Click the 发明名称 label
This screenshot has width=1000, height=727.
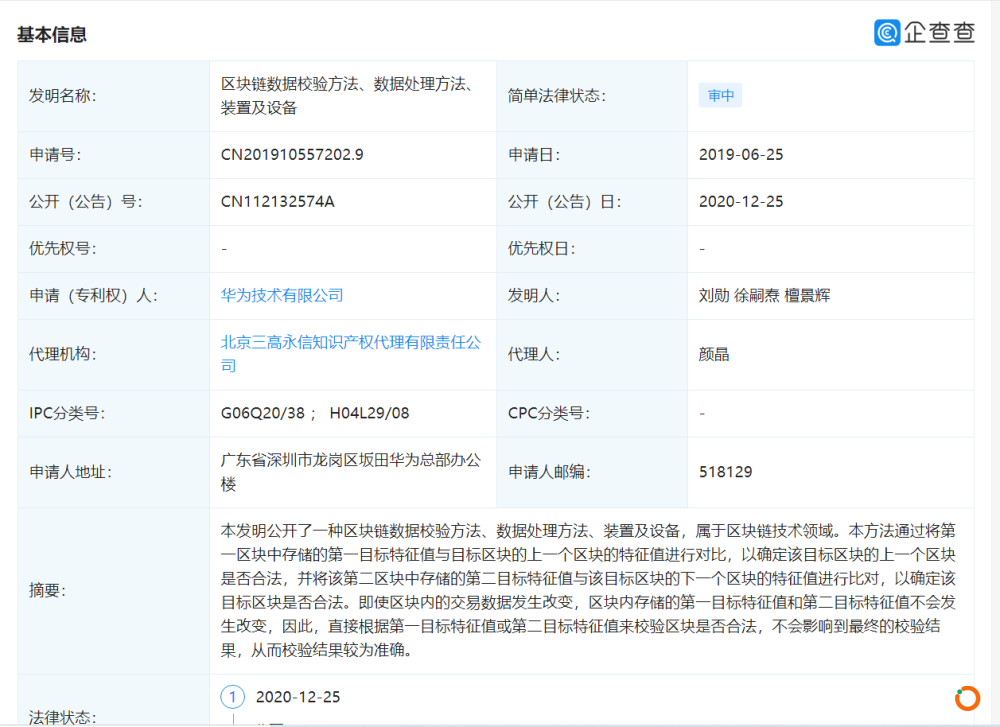point(62,96)
